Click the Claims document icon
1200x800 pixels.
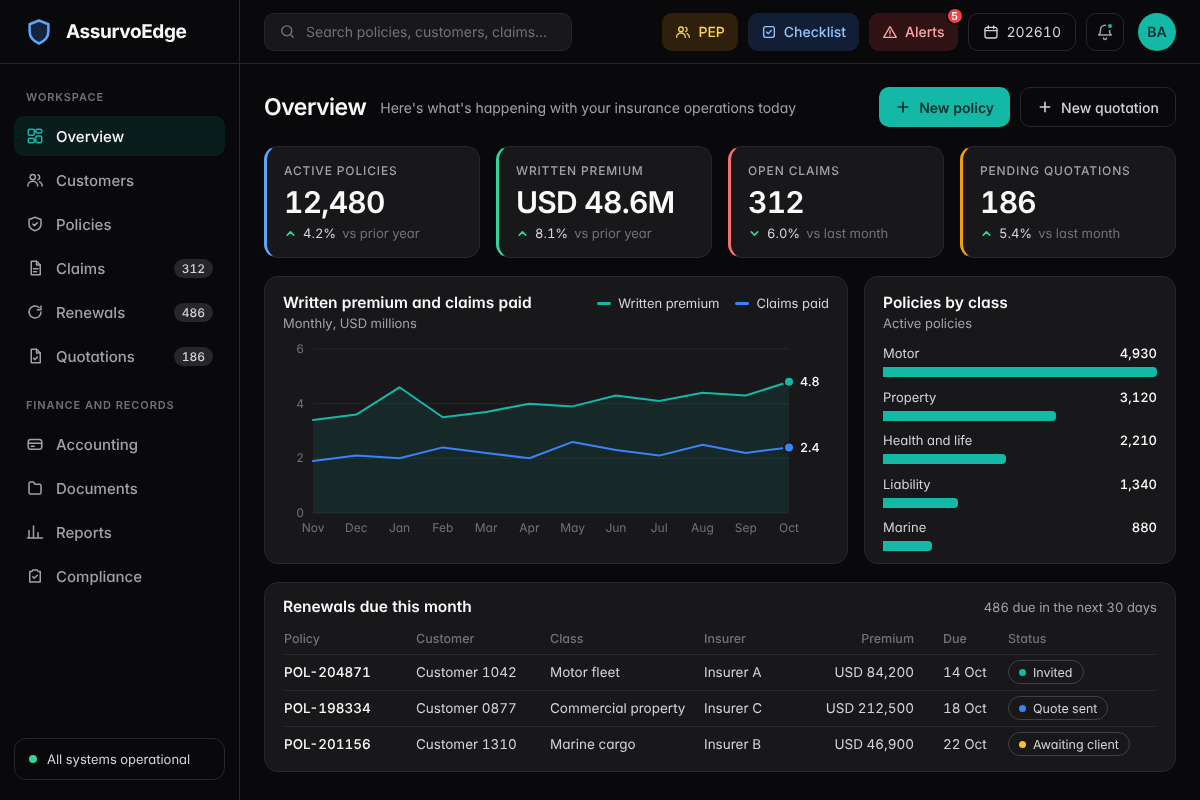(x=35, y=268)
